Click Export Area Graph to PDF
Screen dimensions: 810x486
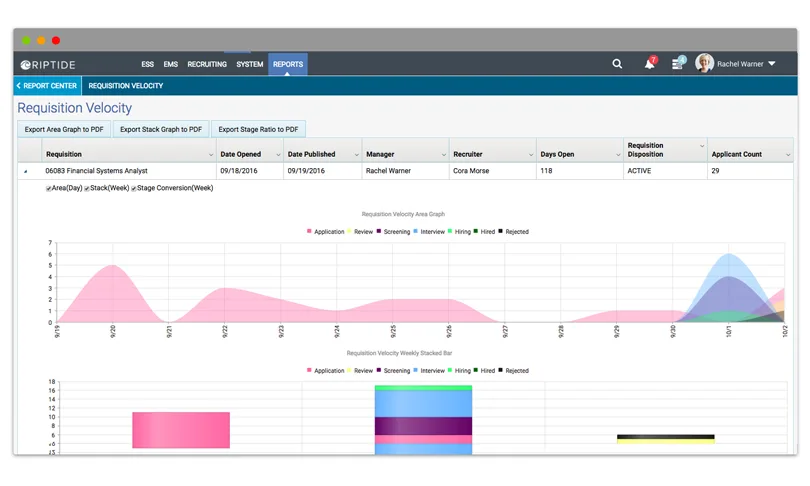(64, 129)
